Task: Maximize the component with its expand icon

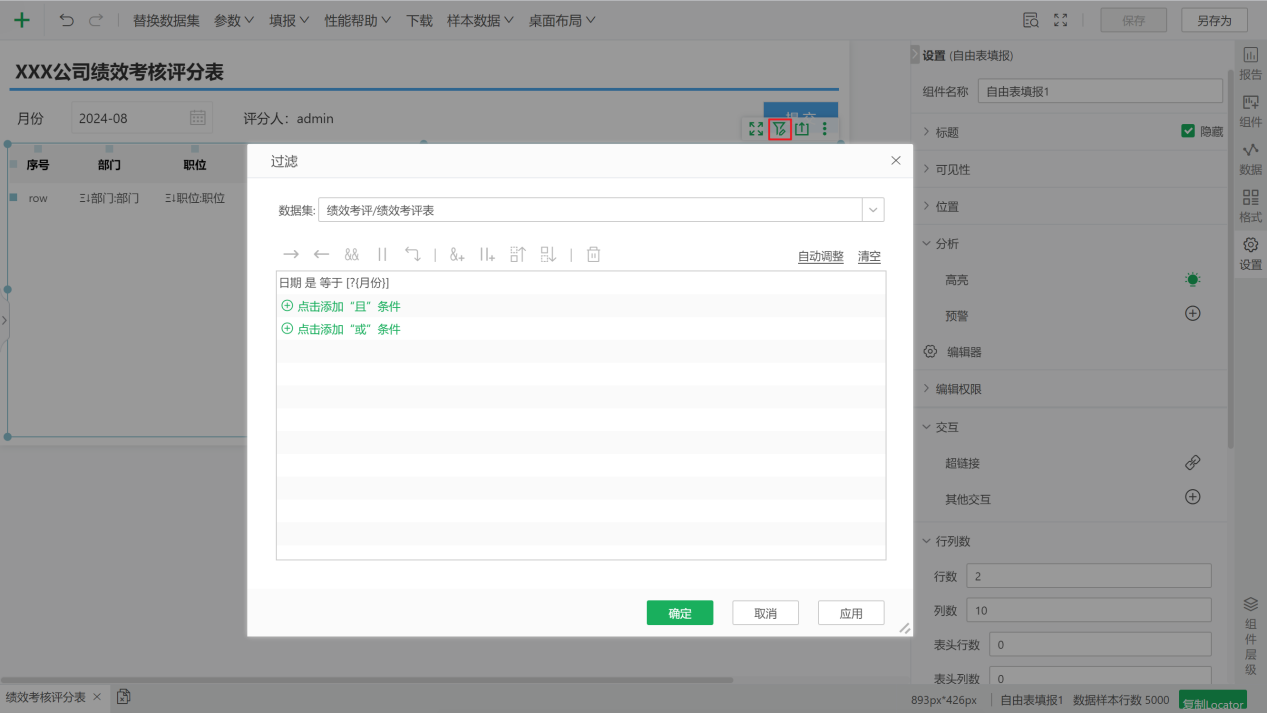Action: 756,129
